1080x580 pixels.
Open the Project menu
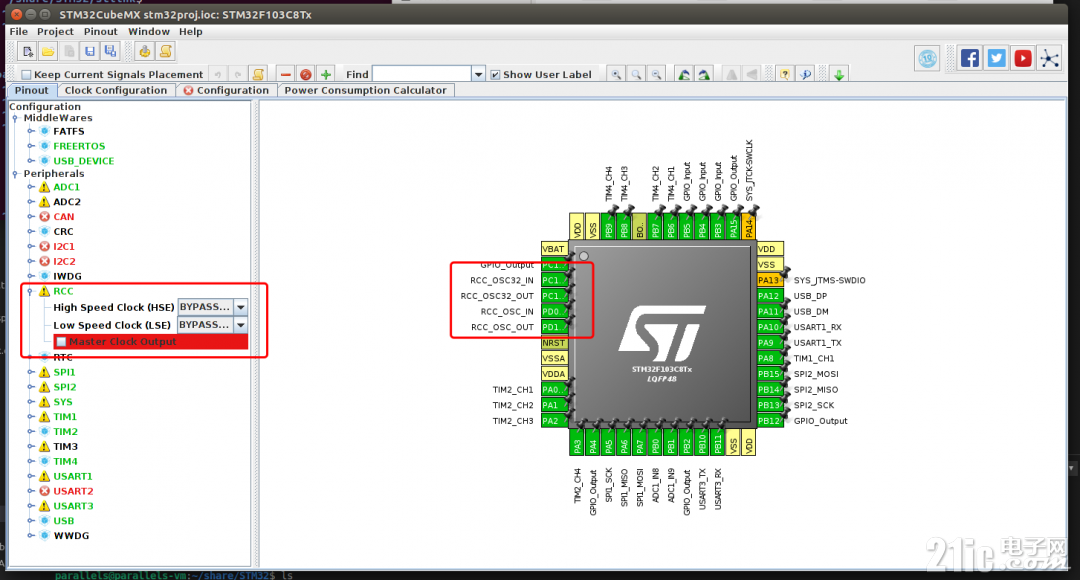[55, 32]
